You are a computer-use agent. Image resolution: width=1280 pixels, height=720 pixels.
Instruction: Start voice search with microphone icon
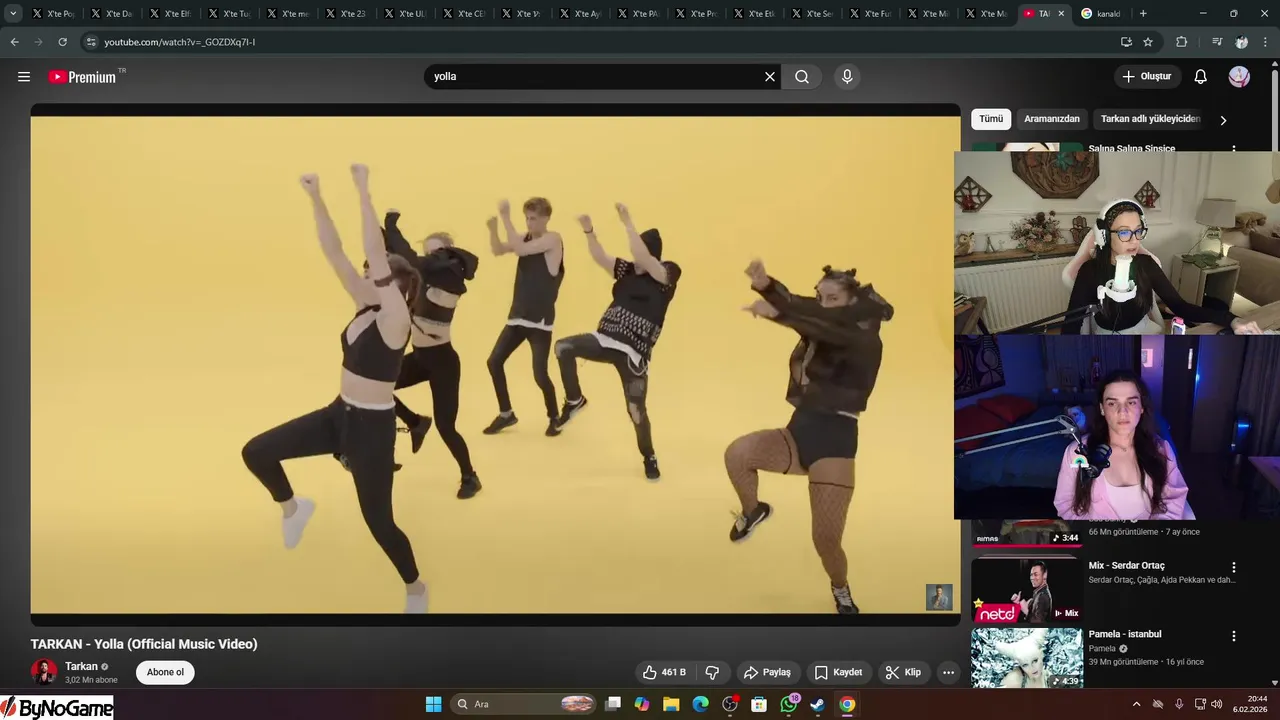click(847, 77)
